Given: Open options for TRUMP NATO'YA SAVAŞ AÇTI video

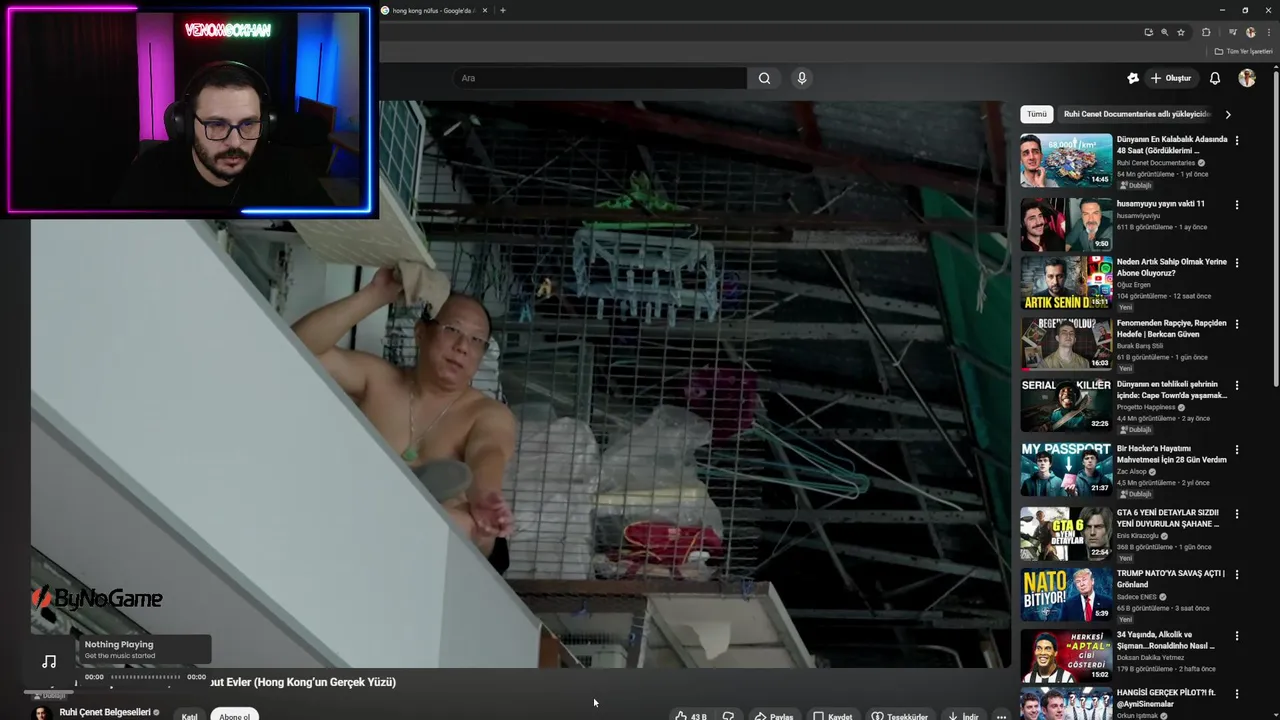Looking at the screenshot, I should [1237, 575].
